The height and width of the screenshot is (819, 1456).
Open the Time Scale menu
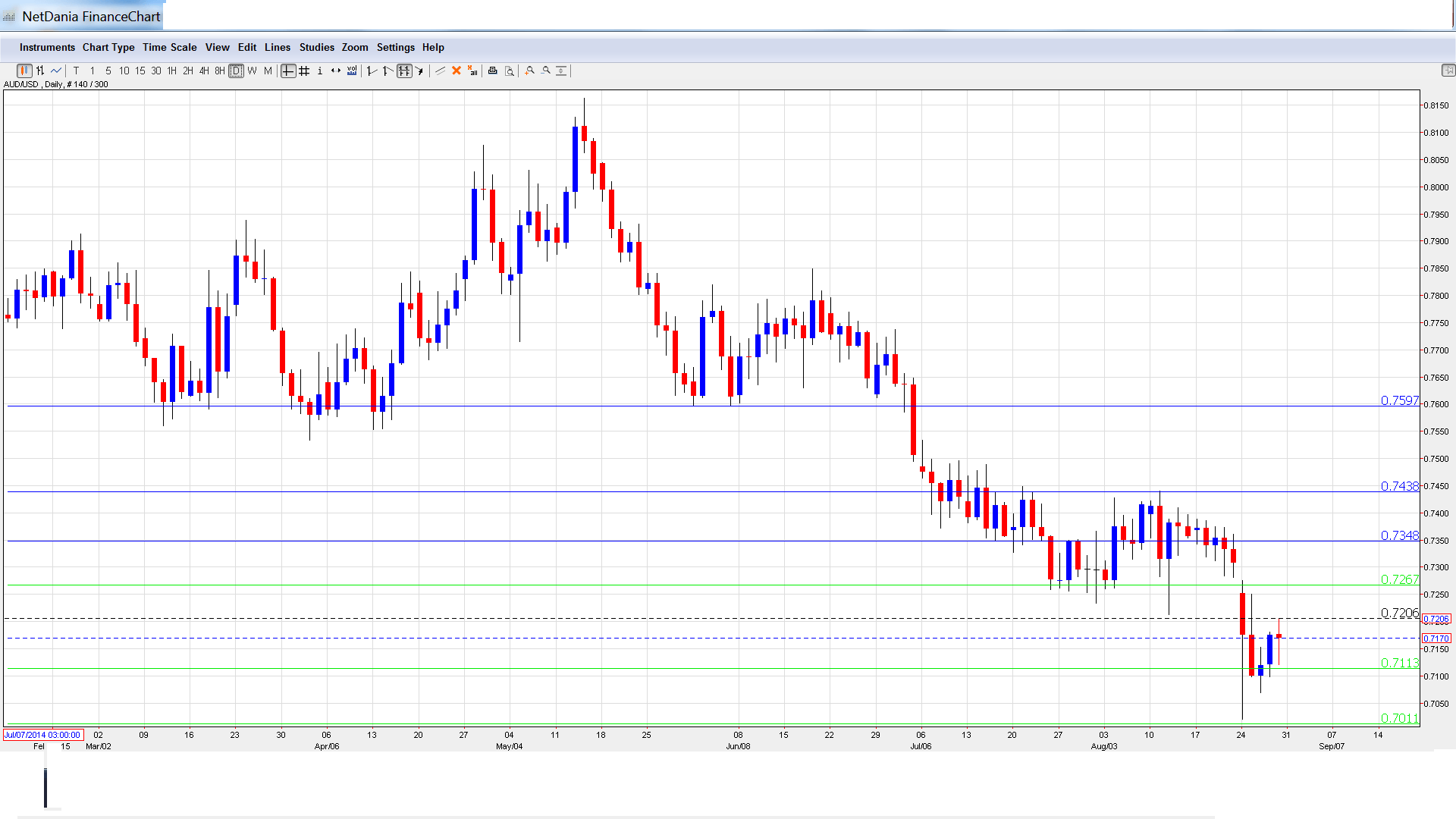pos(169,47)
